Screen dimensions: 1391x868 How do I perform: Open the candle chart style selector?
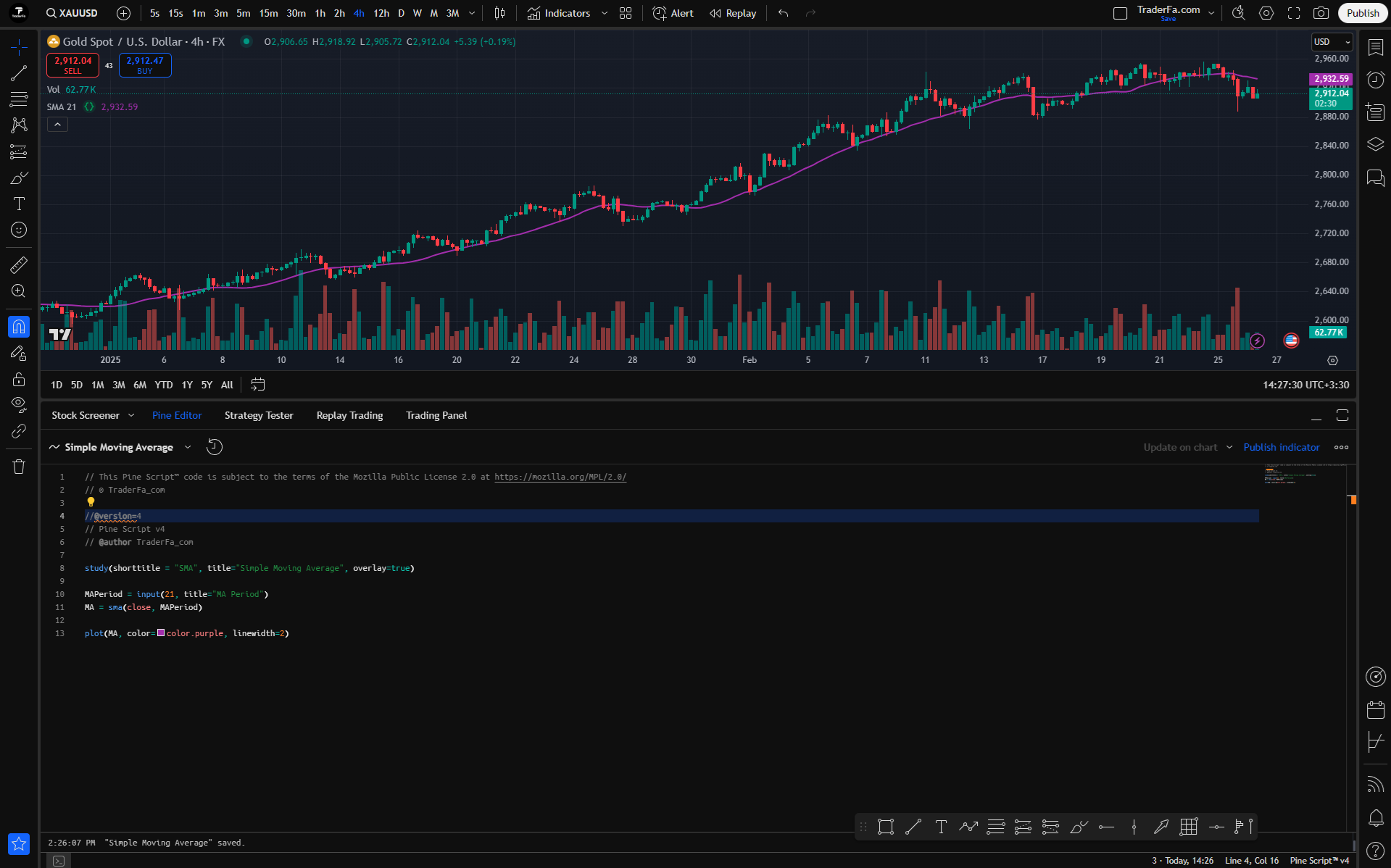pos(499,13)
